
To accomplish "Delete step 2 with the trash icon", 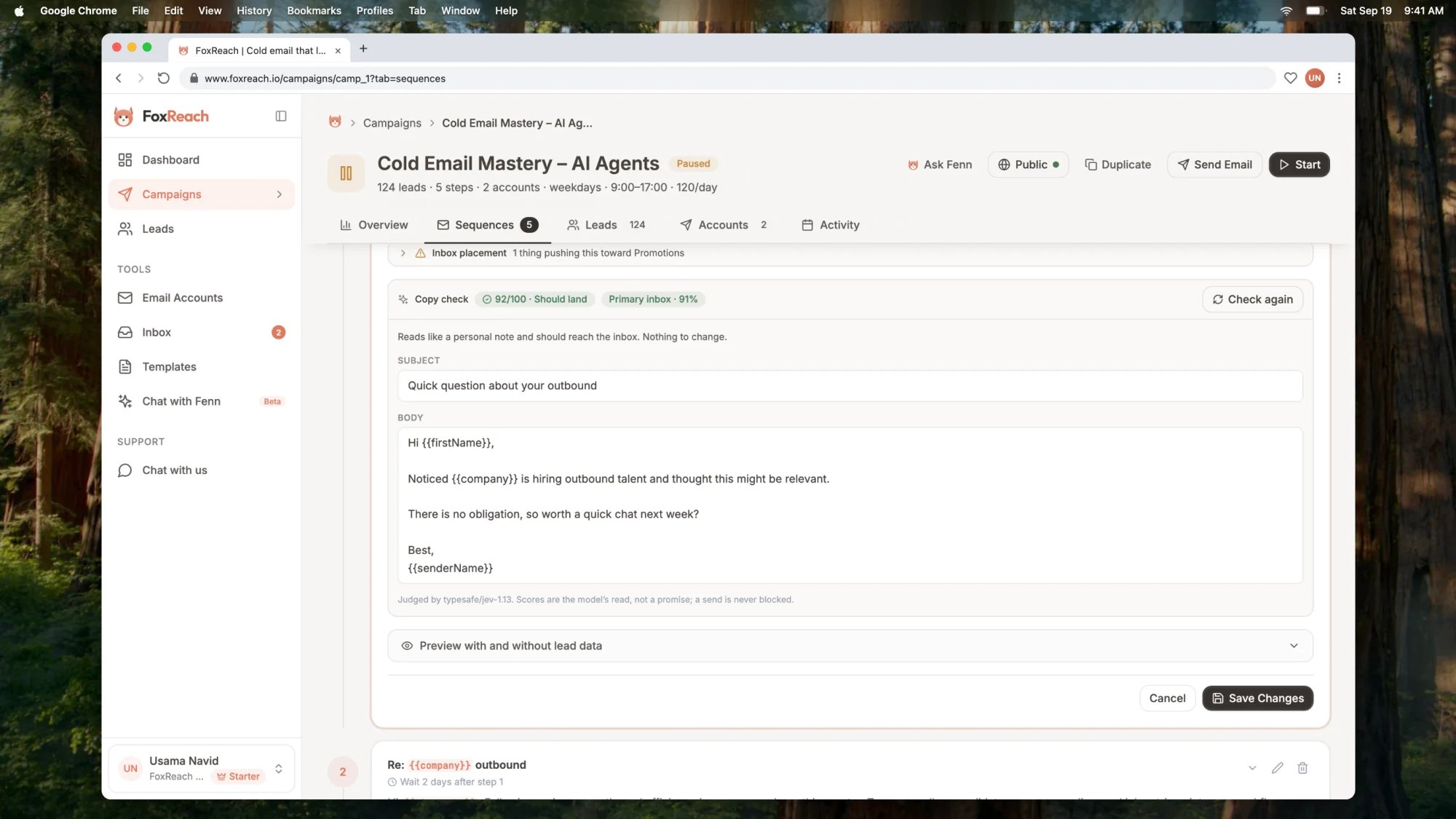I will click(x=1302, y=768).
